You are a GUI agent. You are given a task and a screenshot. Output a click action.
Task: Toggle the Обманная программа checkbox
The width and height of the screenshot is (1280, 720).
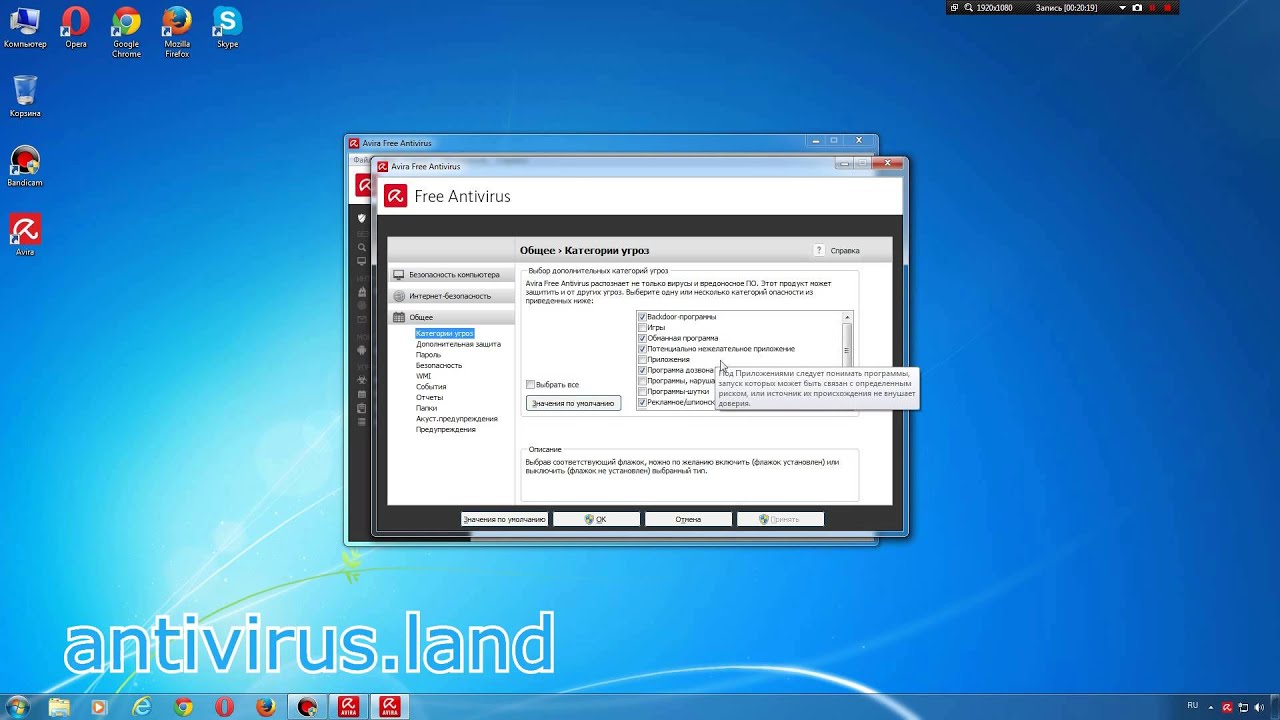642,338
